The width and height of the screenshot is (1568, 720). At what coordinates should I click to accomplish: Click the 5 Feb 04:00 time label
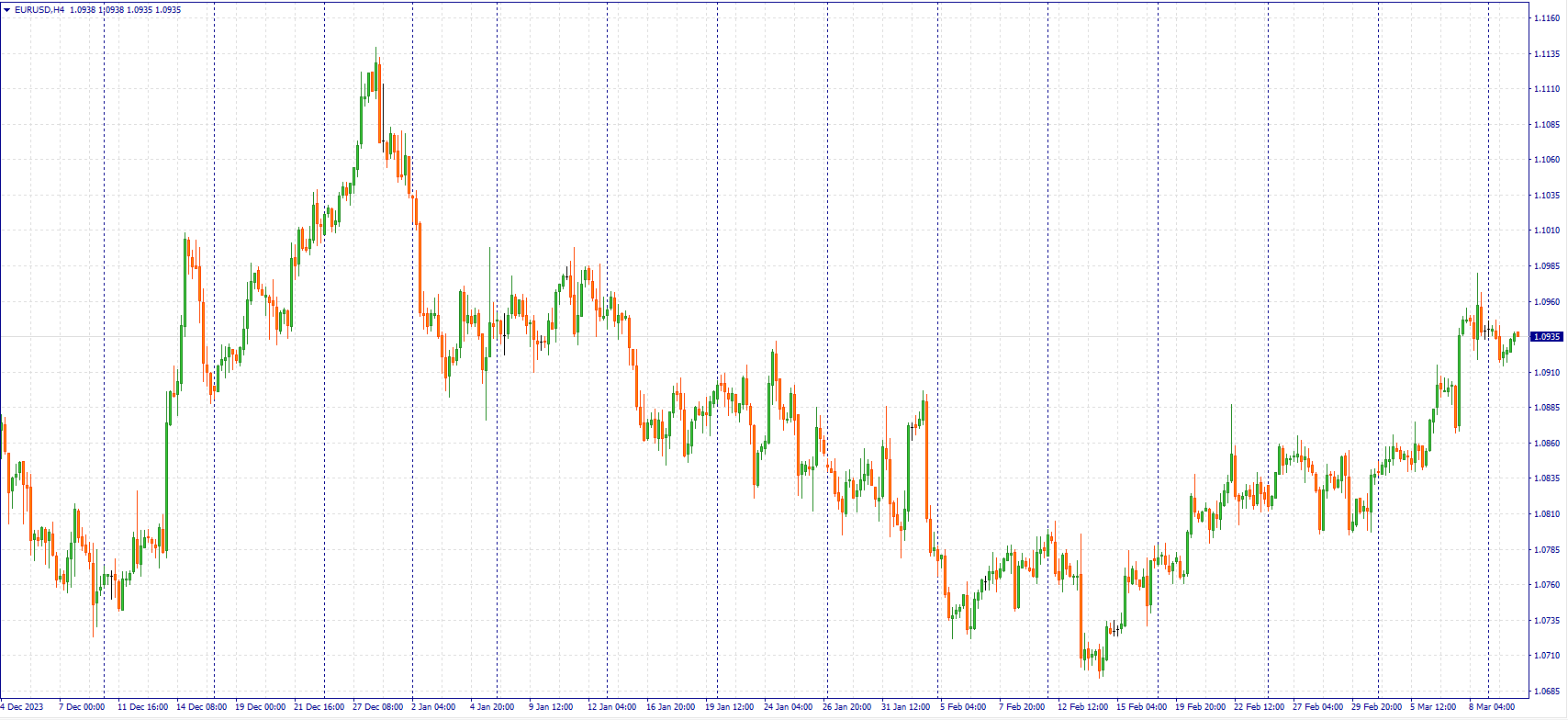pyautogui.click(x=963, y=707)
